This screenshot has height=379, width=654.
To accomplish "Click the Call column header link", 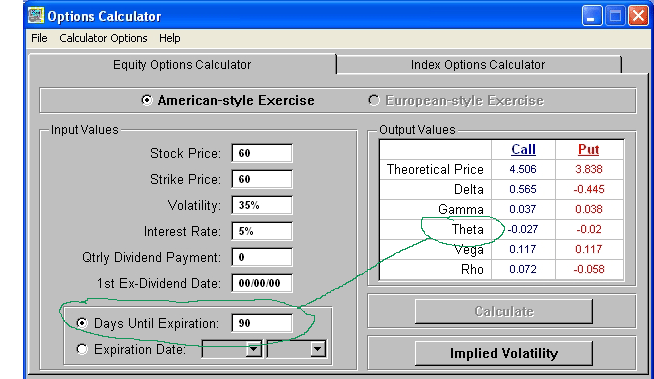I will pyautogui.click(x=523, y=149).
